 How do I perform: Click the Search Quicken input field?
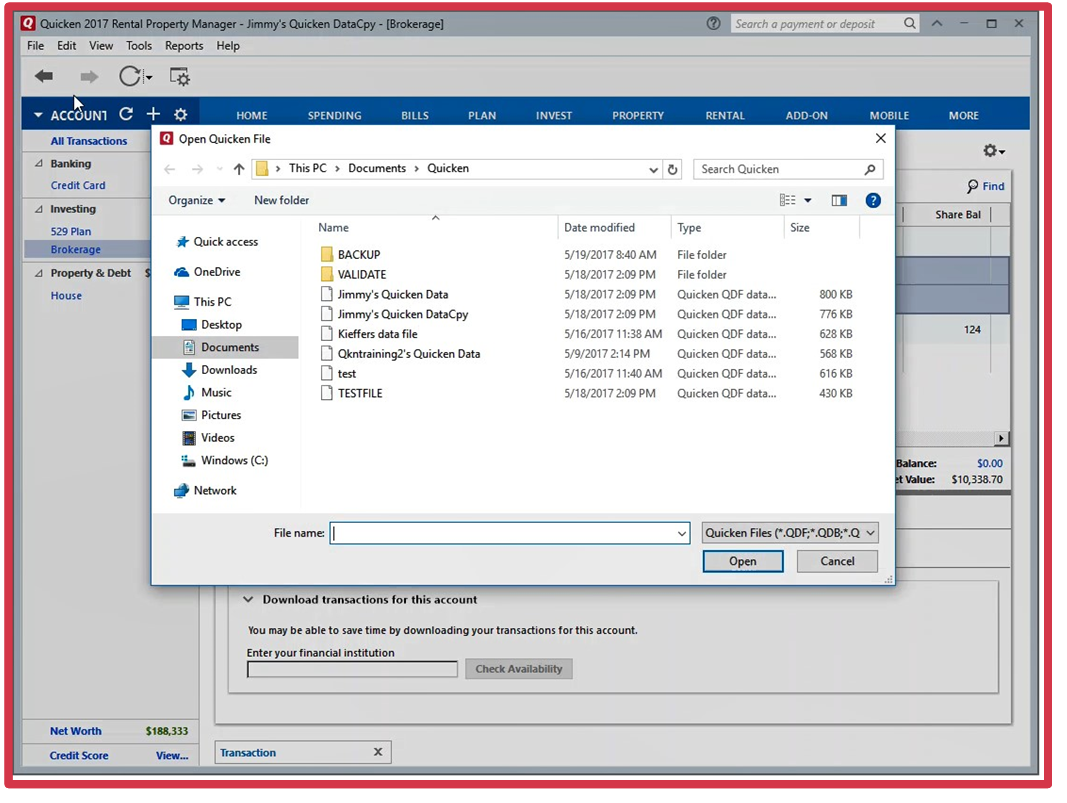[778, 169]
